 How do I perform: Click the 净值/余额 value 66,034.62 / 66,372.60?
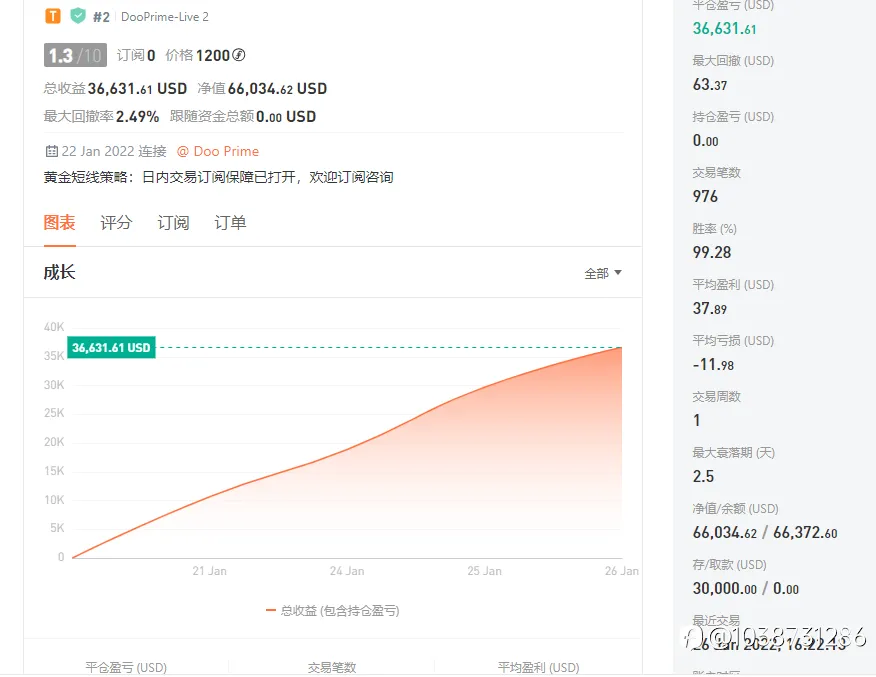click(765, 533)
